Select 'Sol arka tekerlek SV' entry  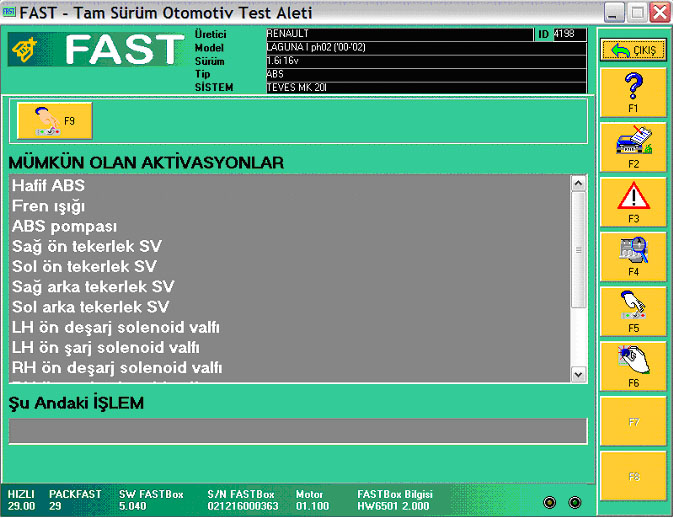pos(90,307)
